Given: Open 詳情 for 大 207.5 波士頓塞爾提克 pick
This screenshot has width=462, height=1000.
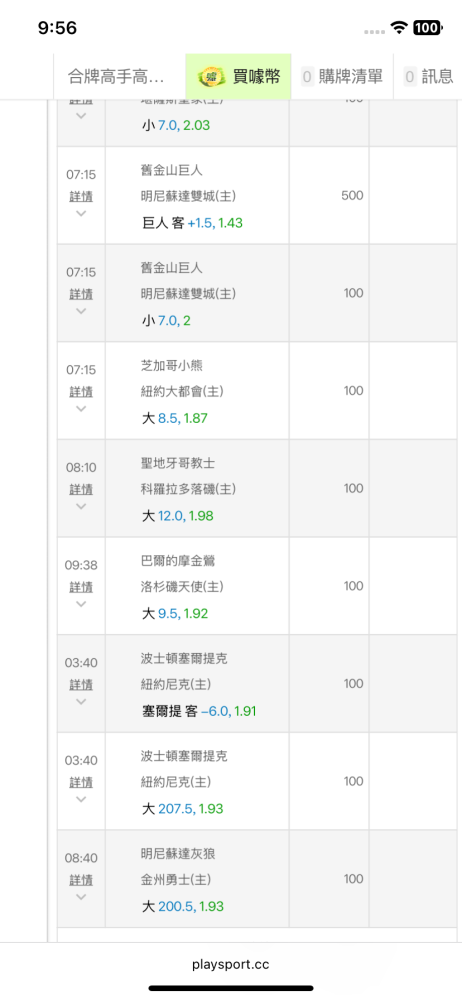Looking at the screenshot, I should [x=81, y=782].
